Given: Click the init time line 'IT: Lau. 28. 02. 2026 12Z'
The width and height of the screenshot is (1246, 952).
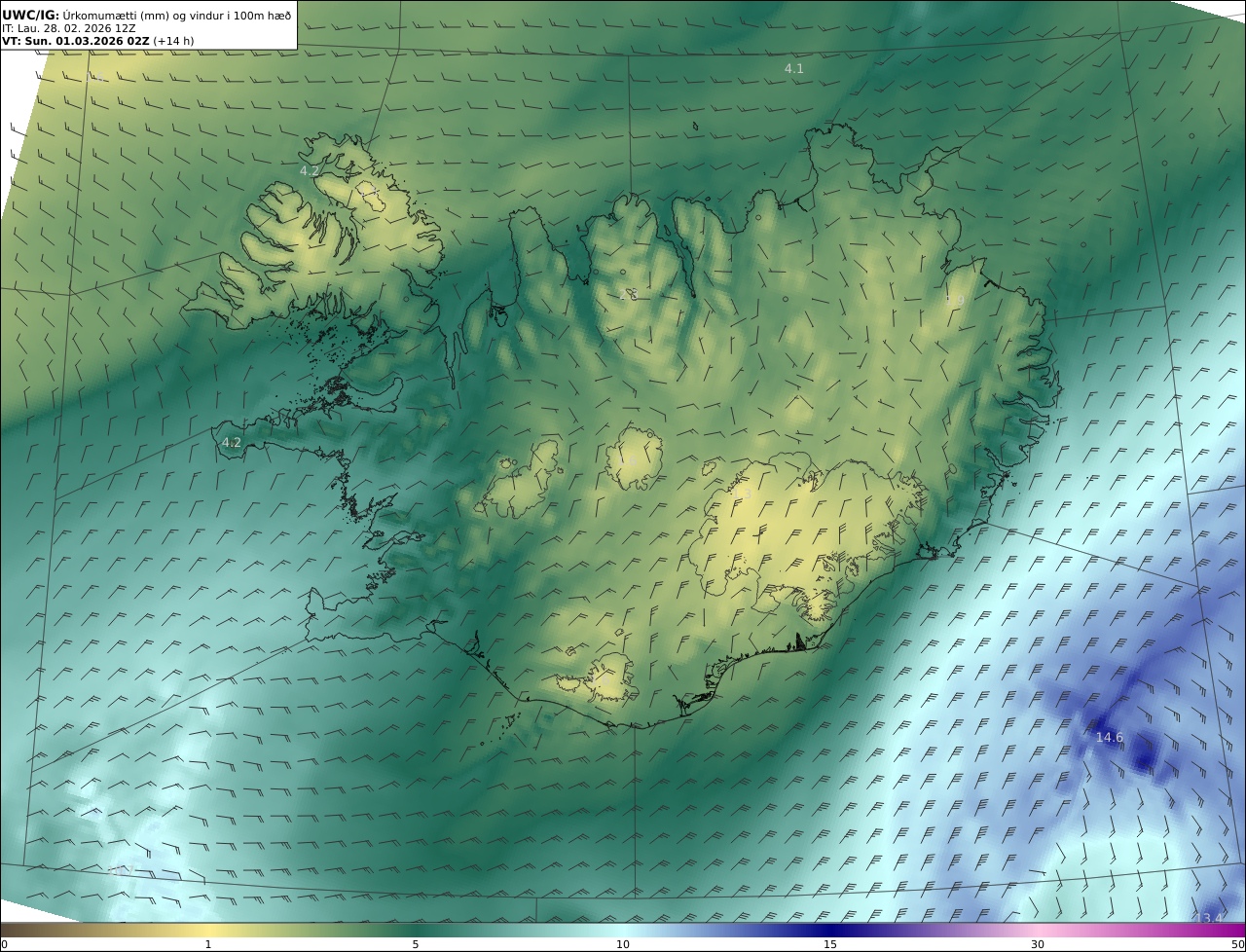Looking at the screenshot, I should pyautogui.click(x=68, y=28).
